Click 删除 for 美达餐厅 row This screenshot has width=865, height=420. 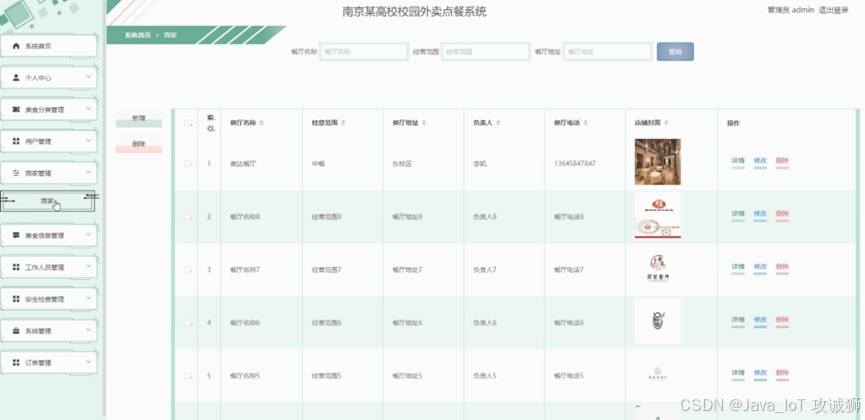click(782, 161)
